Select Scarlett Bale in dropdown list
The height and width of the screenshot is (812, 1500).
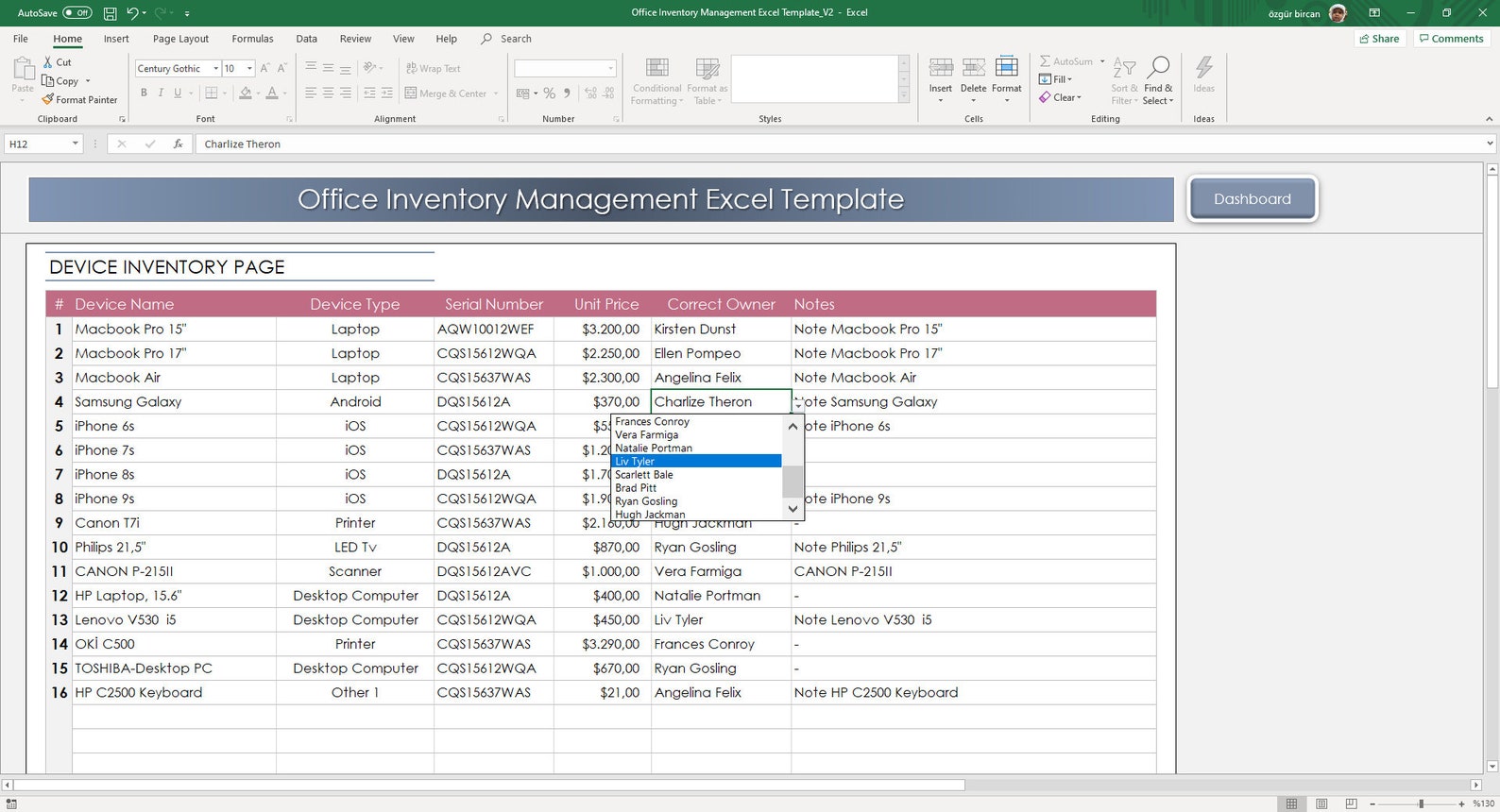coord(696,475)
